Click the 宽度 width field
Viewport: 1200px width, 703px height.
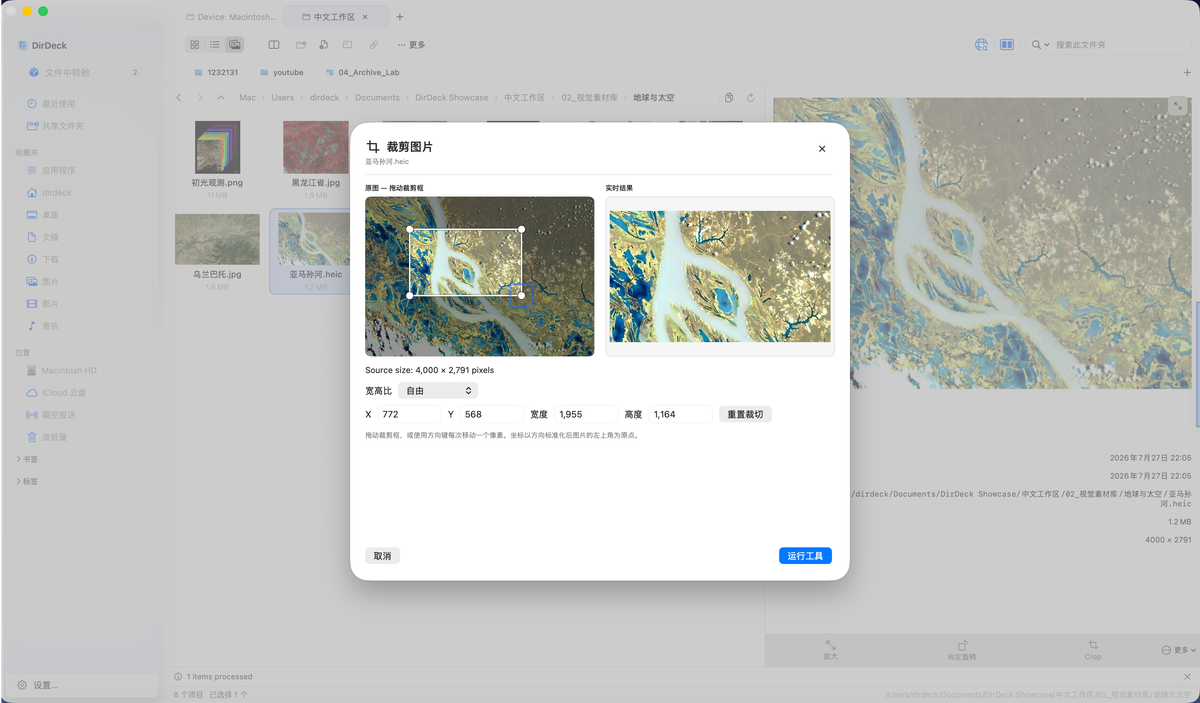point(586,414)
